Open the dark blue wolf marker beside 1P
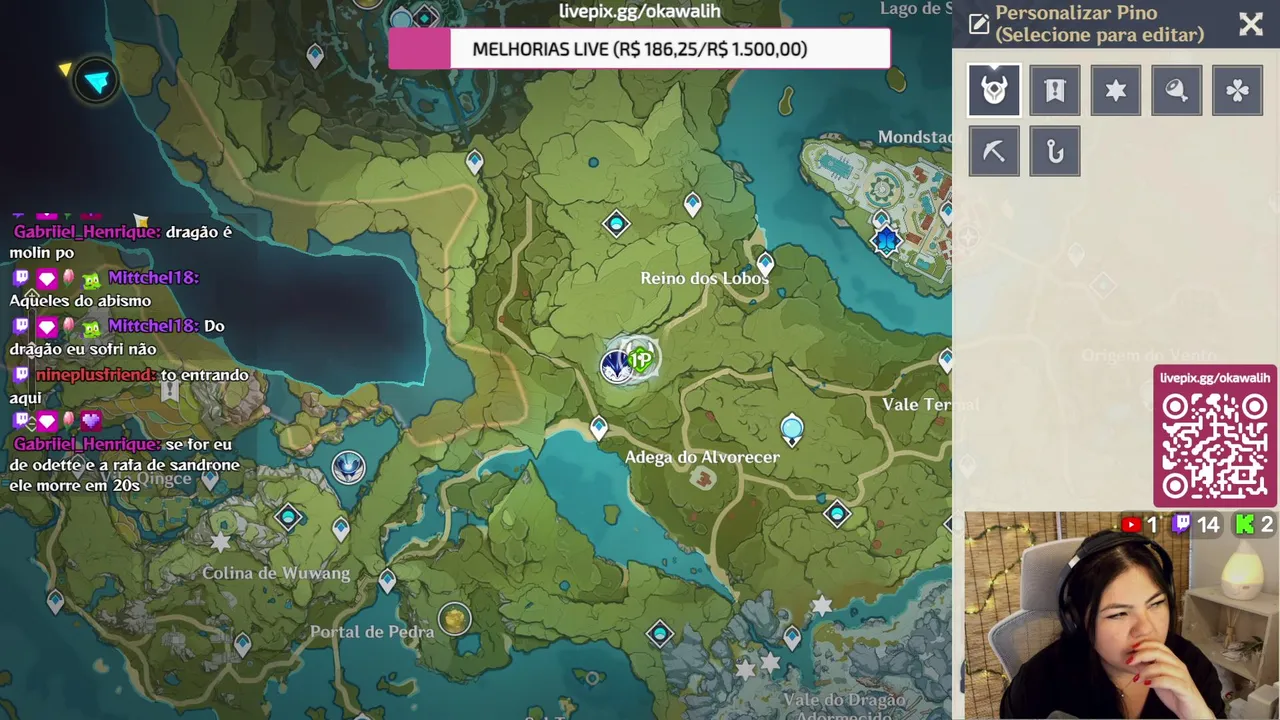Viewport: 1280px width, 720px height. point(616,366)
